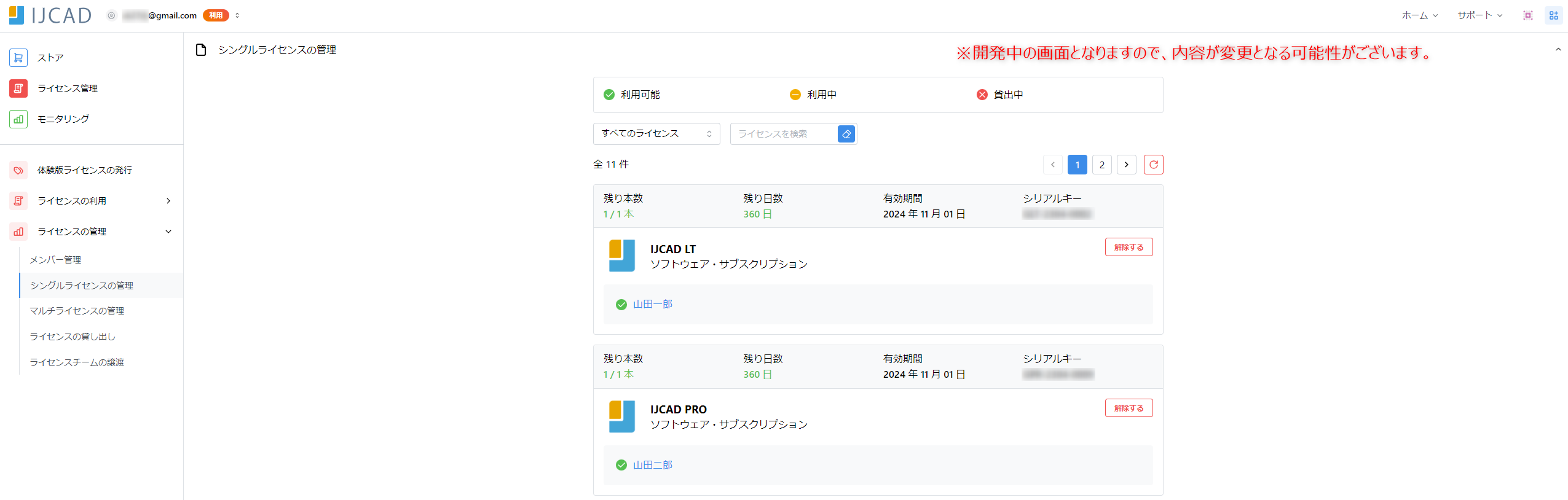This screenshot has height=500, width=1568.
Task: Click the IJCAD LT product name
Action: (673, 249)
